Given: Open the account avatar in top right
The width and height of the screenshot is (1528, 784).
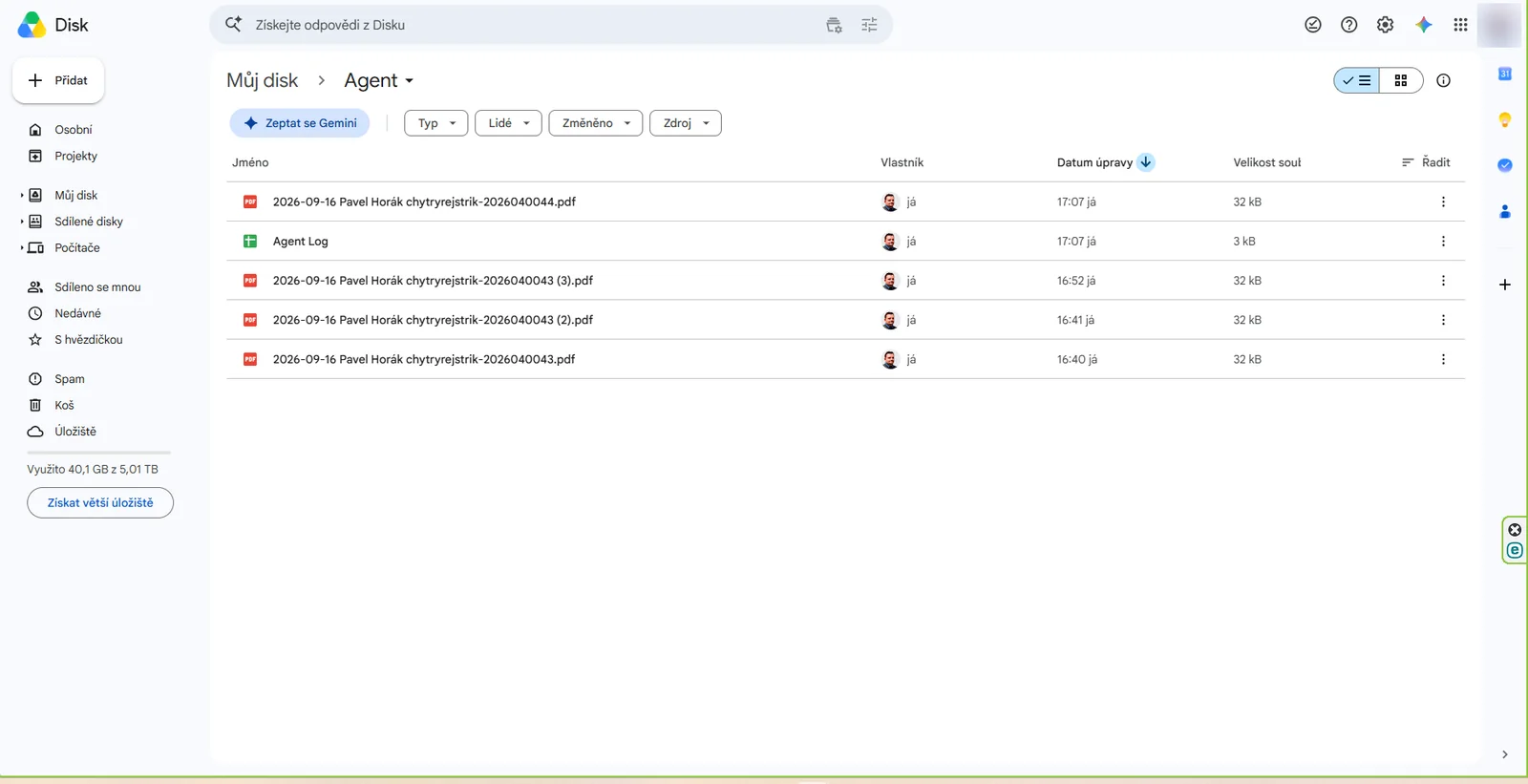Looking at the screenshot, I should (1498, 25).
